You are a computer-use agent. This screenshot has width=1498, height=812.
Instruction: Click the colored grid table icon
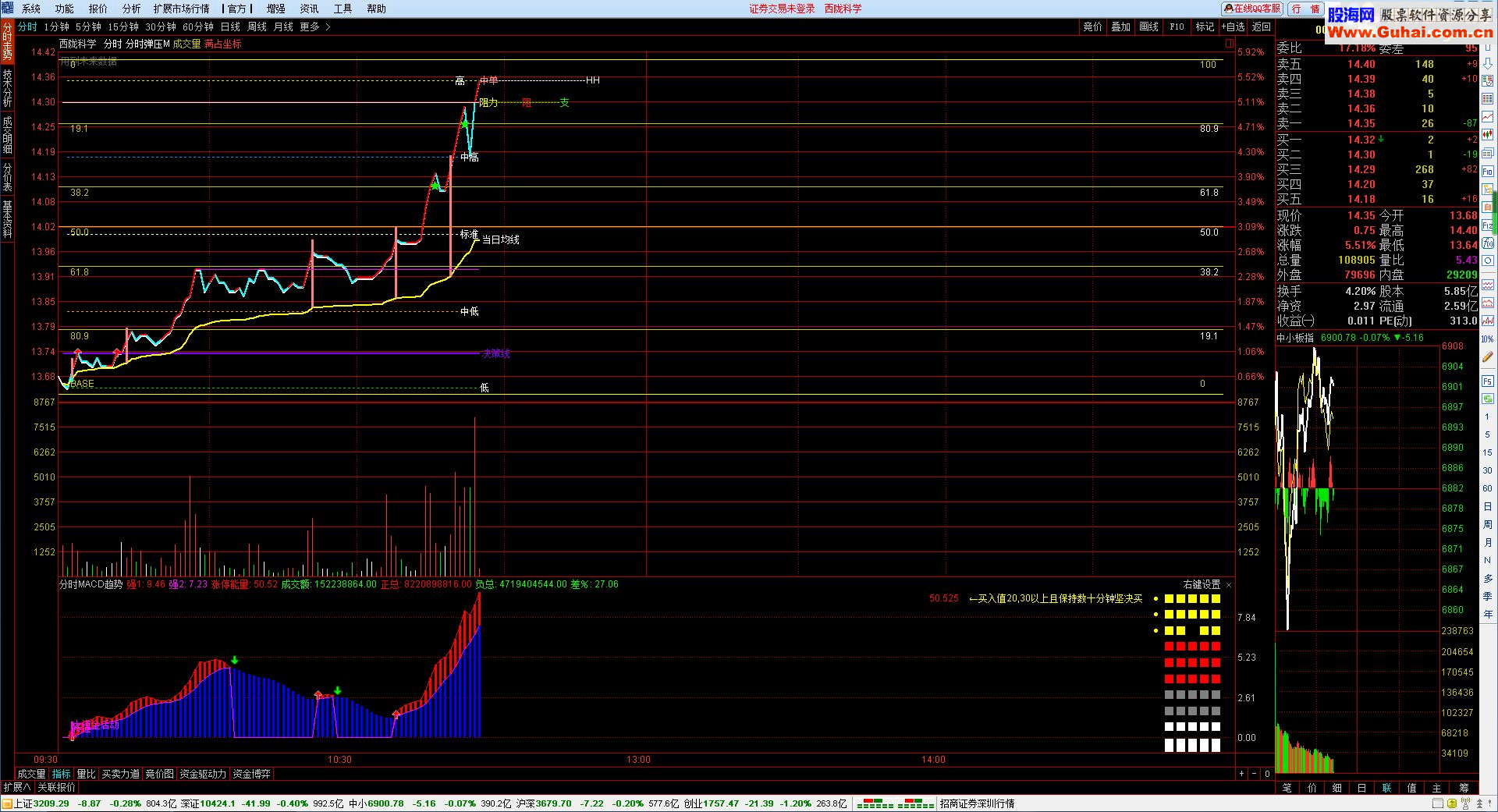(x=1488, y=98)
